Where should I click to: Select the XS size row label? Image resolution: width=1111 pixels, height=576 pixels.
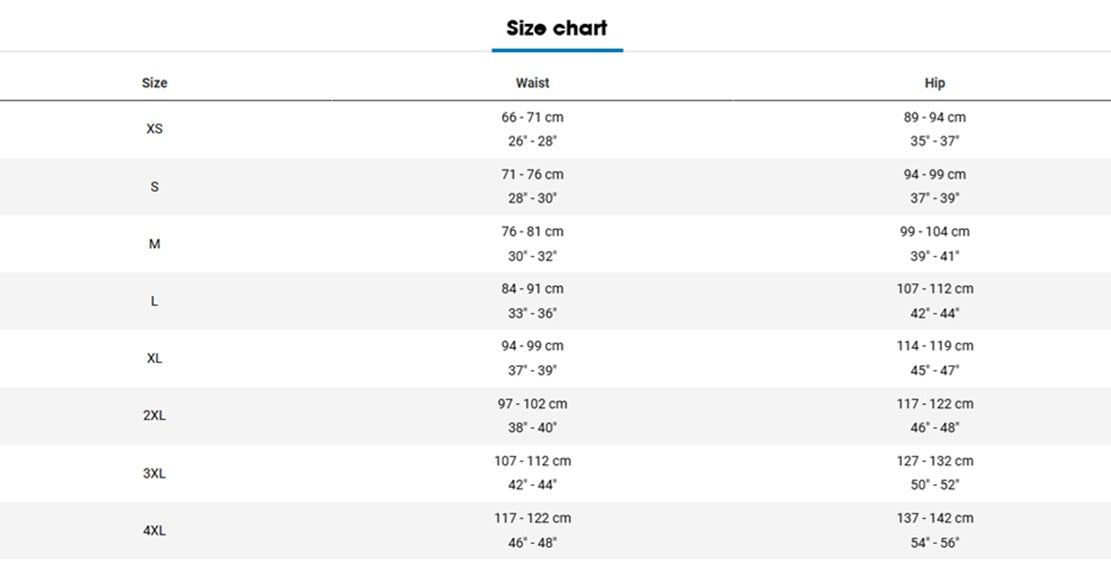[154, 129]
